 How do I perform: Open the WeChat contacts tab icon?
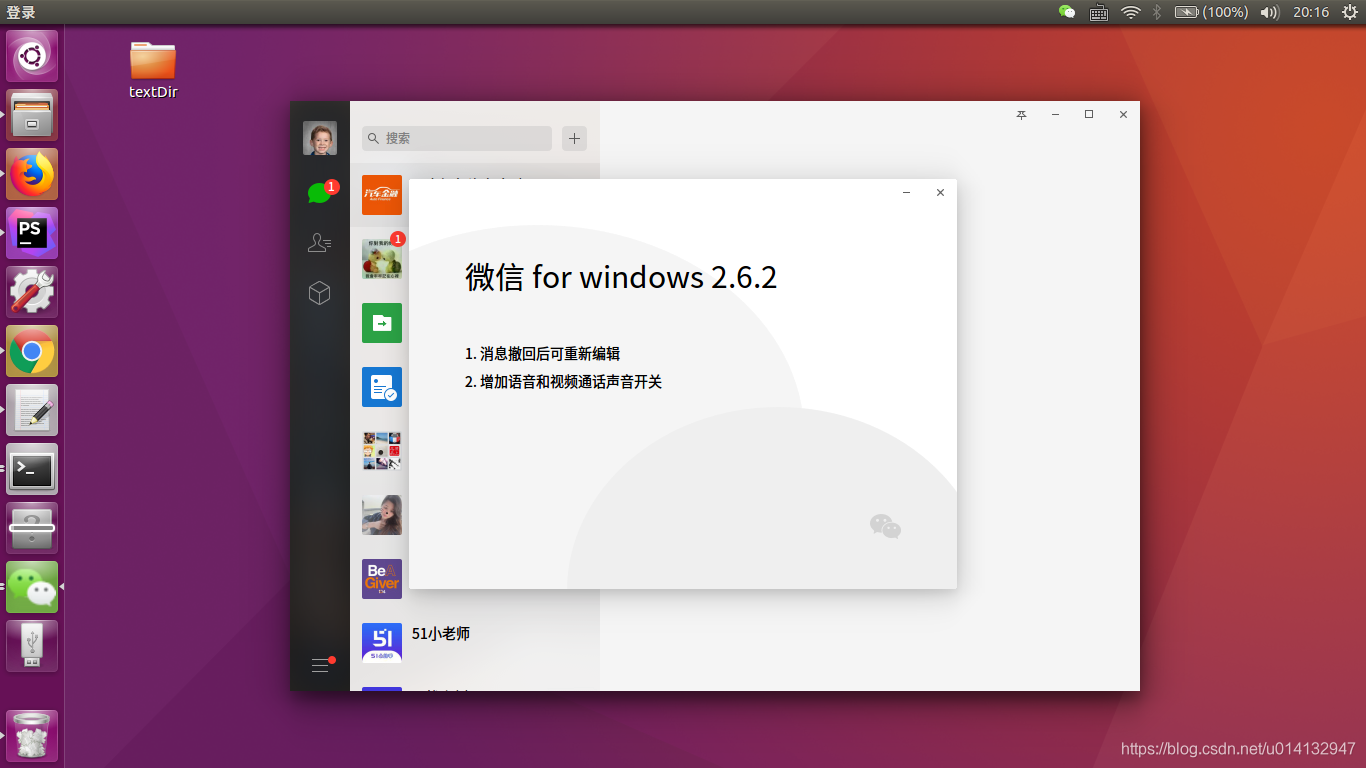tap(319, 242)
